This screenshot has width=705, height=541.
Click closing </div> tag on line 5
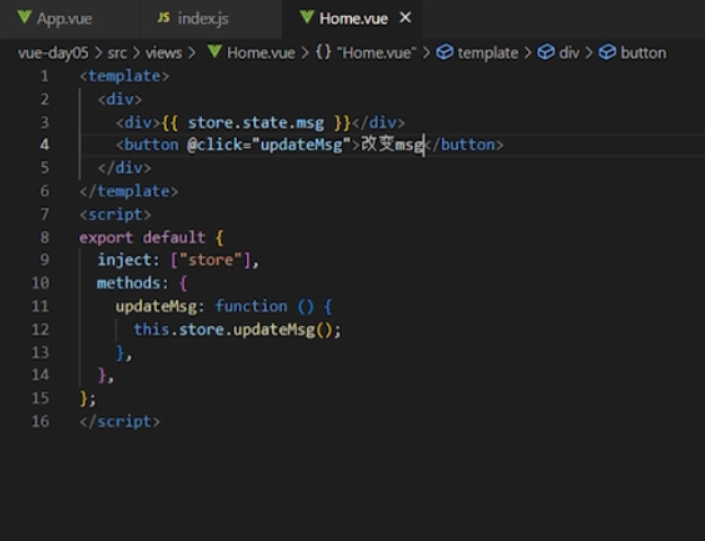coord(125,168)
